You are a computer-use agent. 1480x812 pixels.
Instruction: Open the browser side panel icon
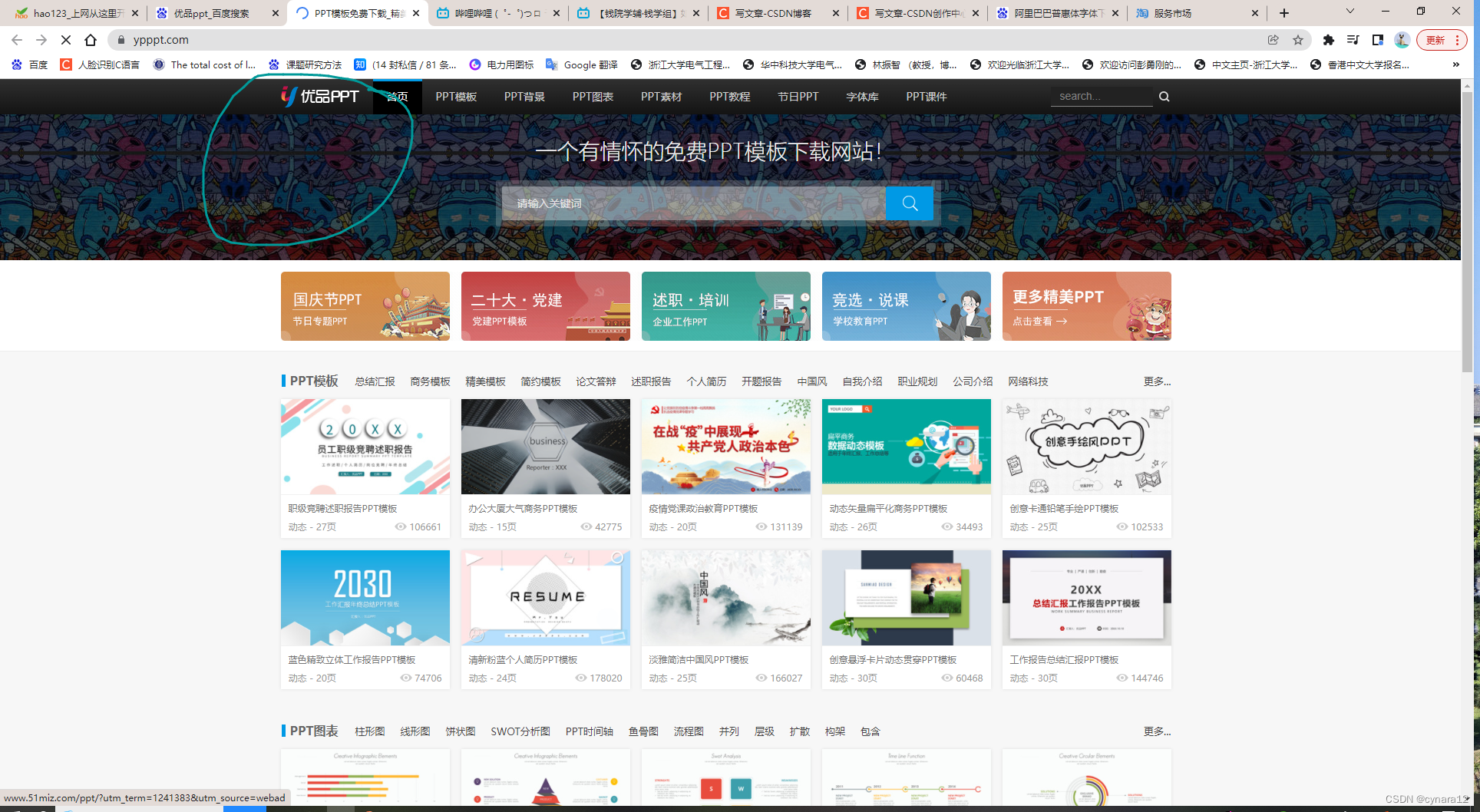(1377, 40)
